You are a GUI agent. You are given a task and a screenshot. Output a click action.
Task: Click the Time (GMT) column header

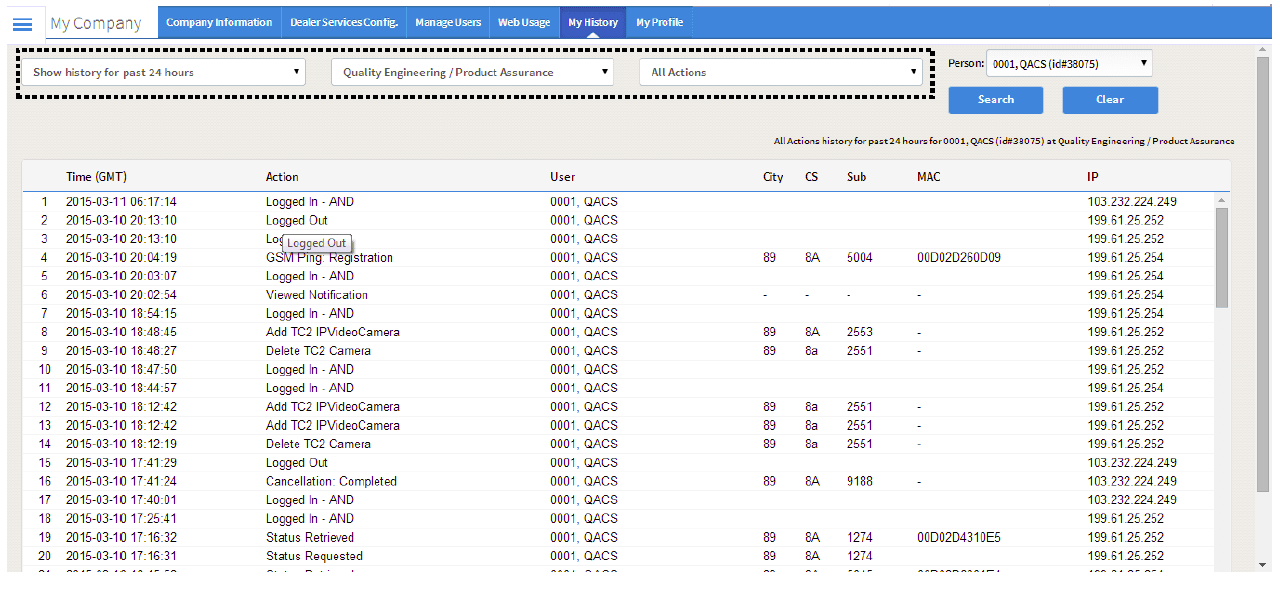96,177
